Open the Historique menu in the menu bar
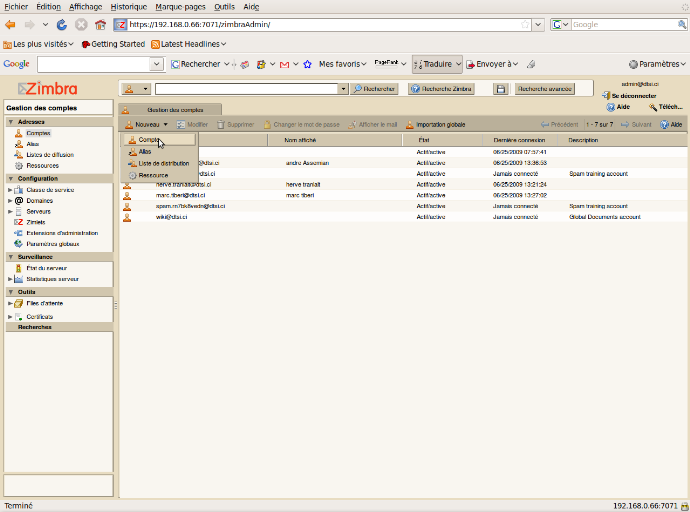Viewport: 690px width, 512px height. 128,6
